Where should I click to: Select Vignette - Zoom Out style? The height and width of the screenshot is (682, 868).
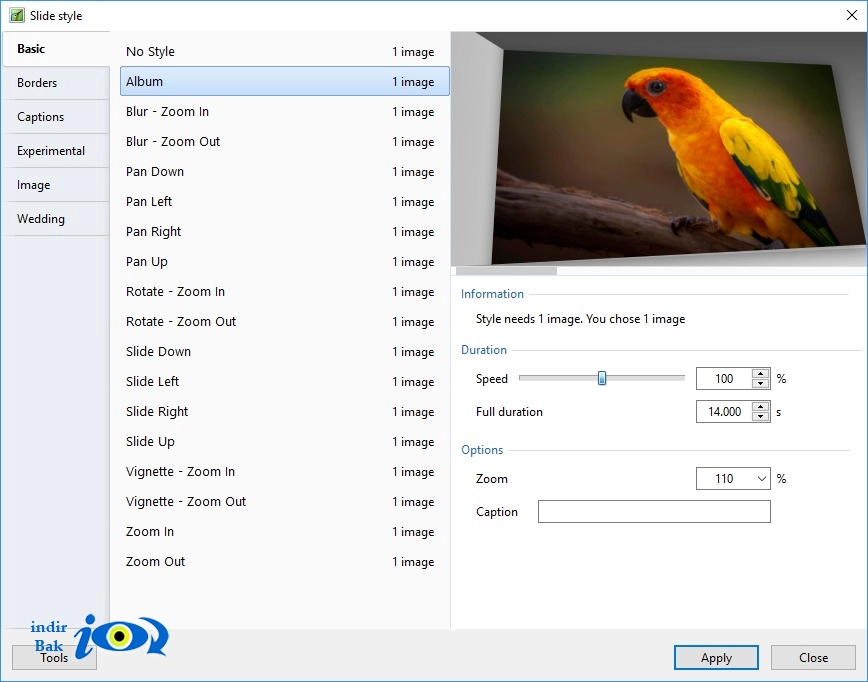point(285,501)
